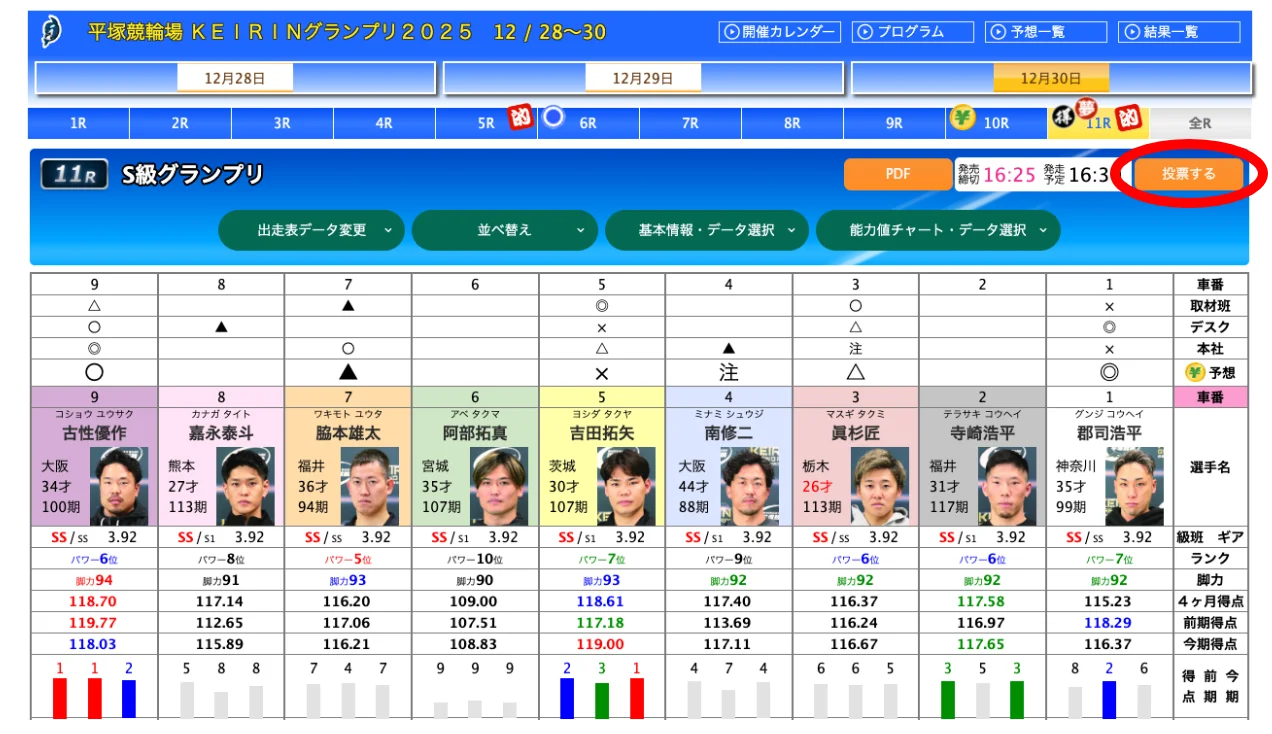Open the 開催カレンダー link
The height and width of the screenshot is (734, 1272).
(x=779, y=32)
